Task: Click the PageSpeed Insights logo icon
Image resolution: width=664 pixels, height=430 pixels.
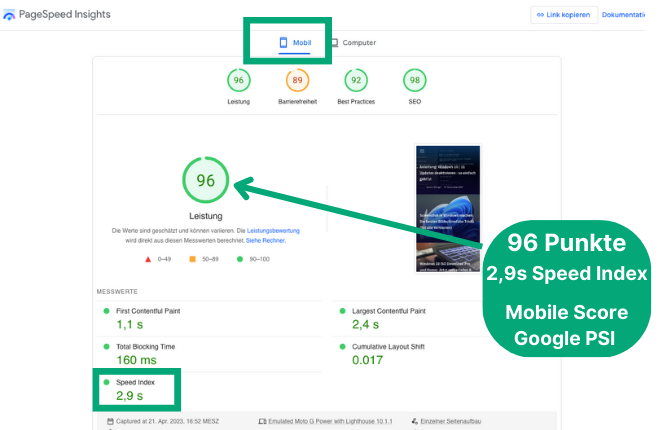Action: (9, 14)
